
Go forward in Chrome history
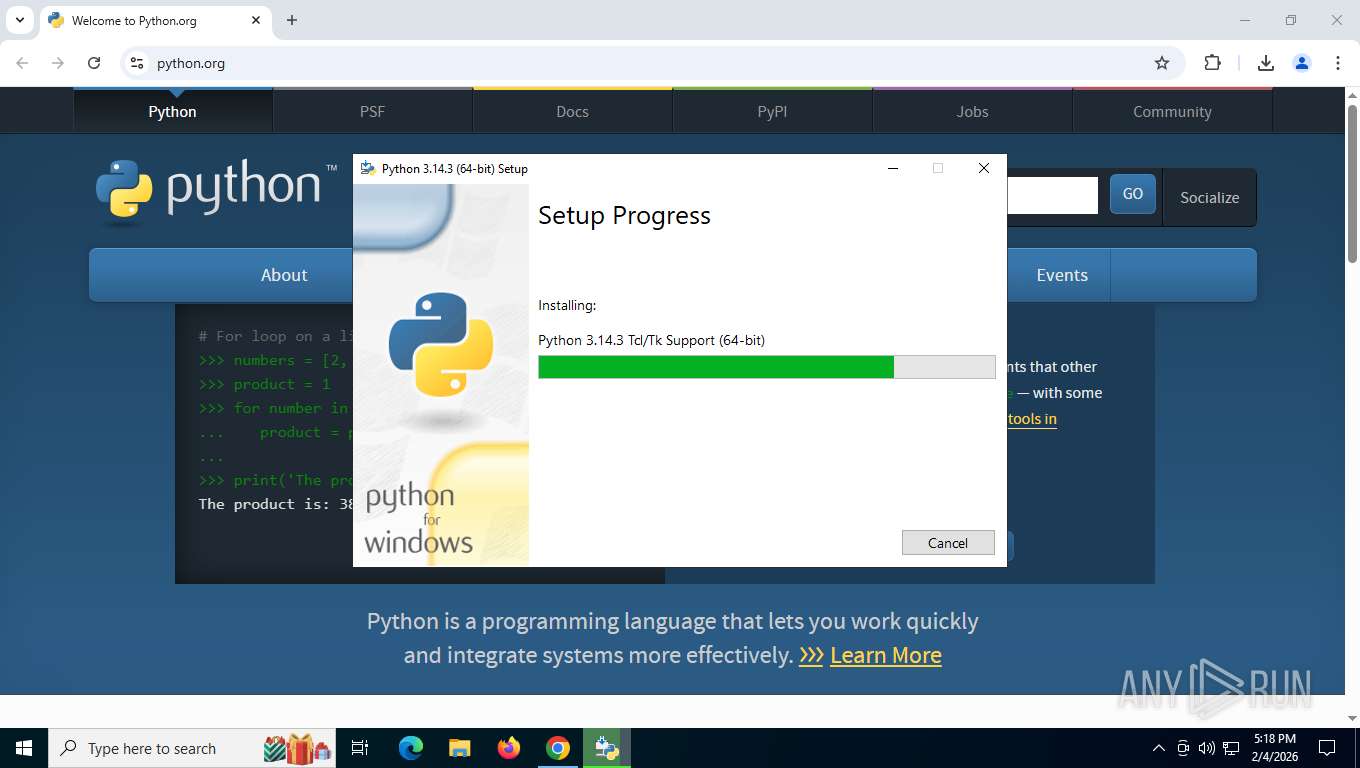tap(58, 63)
